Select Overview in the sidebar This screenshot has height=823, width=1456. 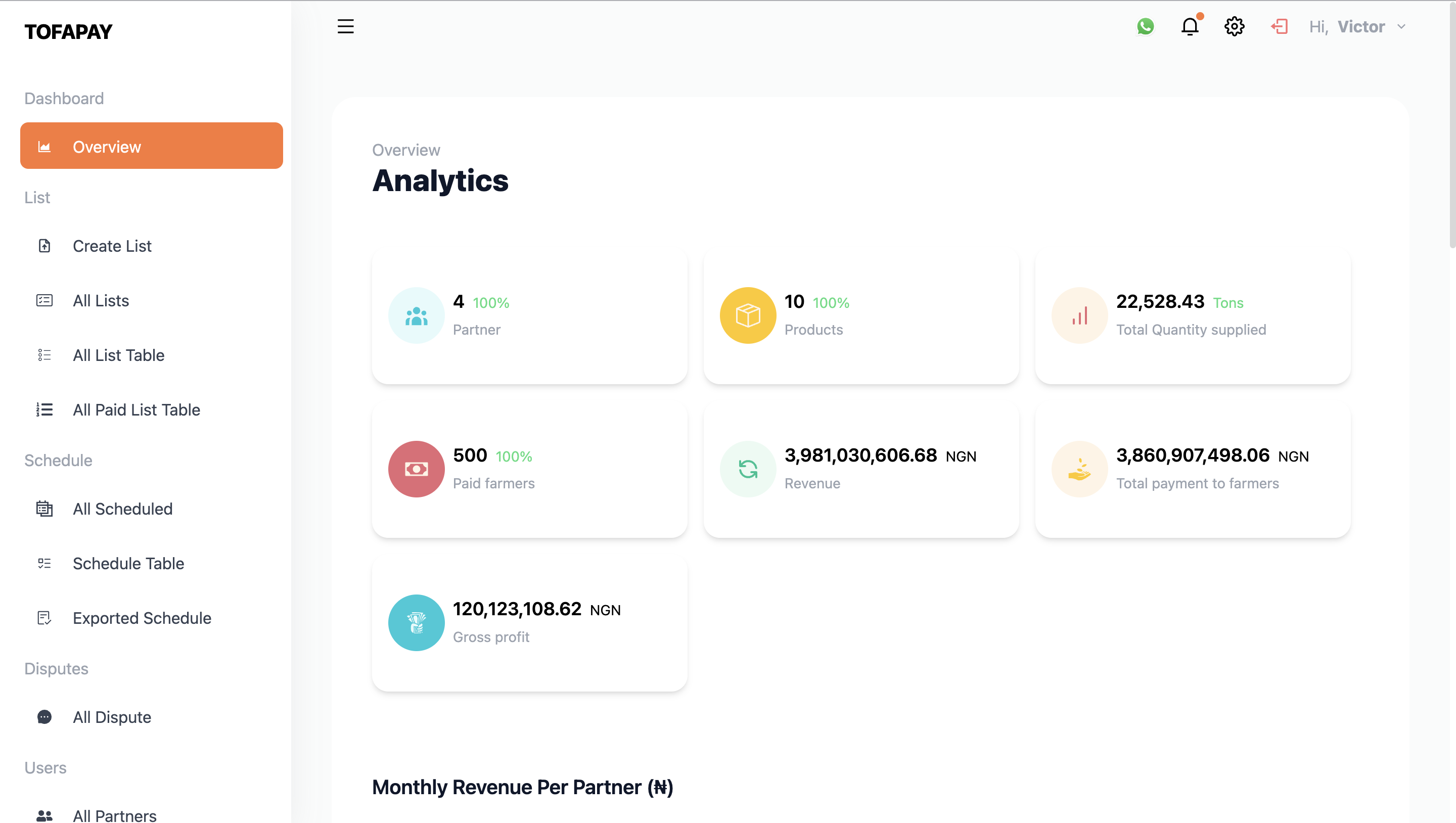click(152, 147)
